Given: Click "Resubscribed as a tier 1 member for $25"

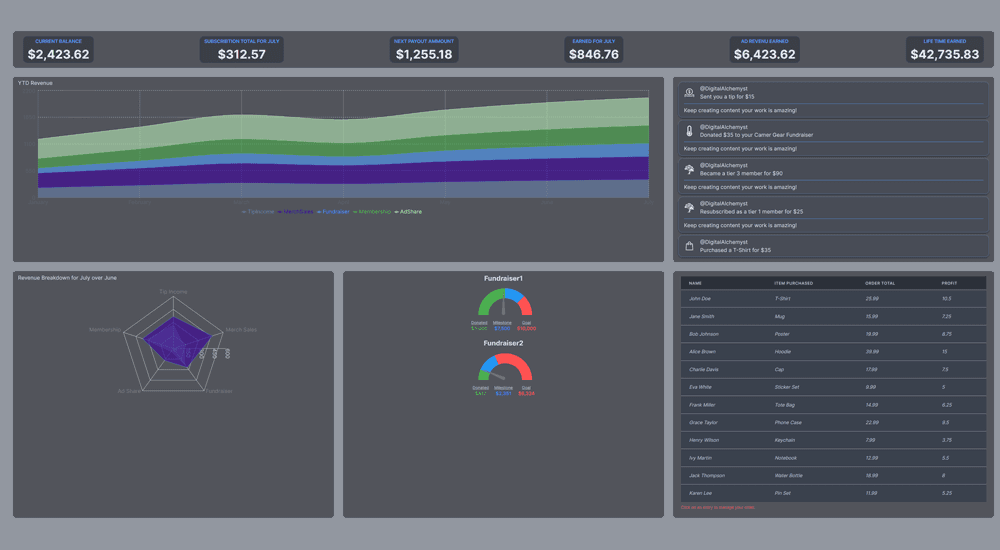Looking at the screenshot, I should click(751, 212).
